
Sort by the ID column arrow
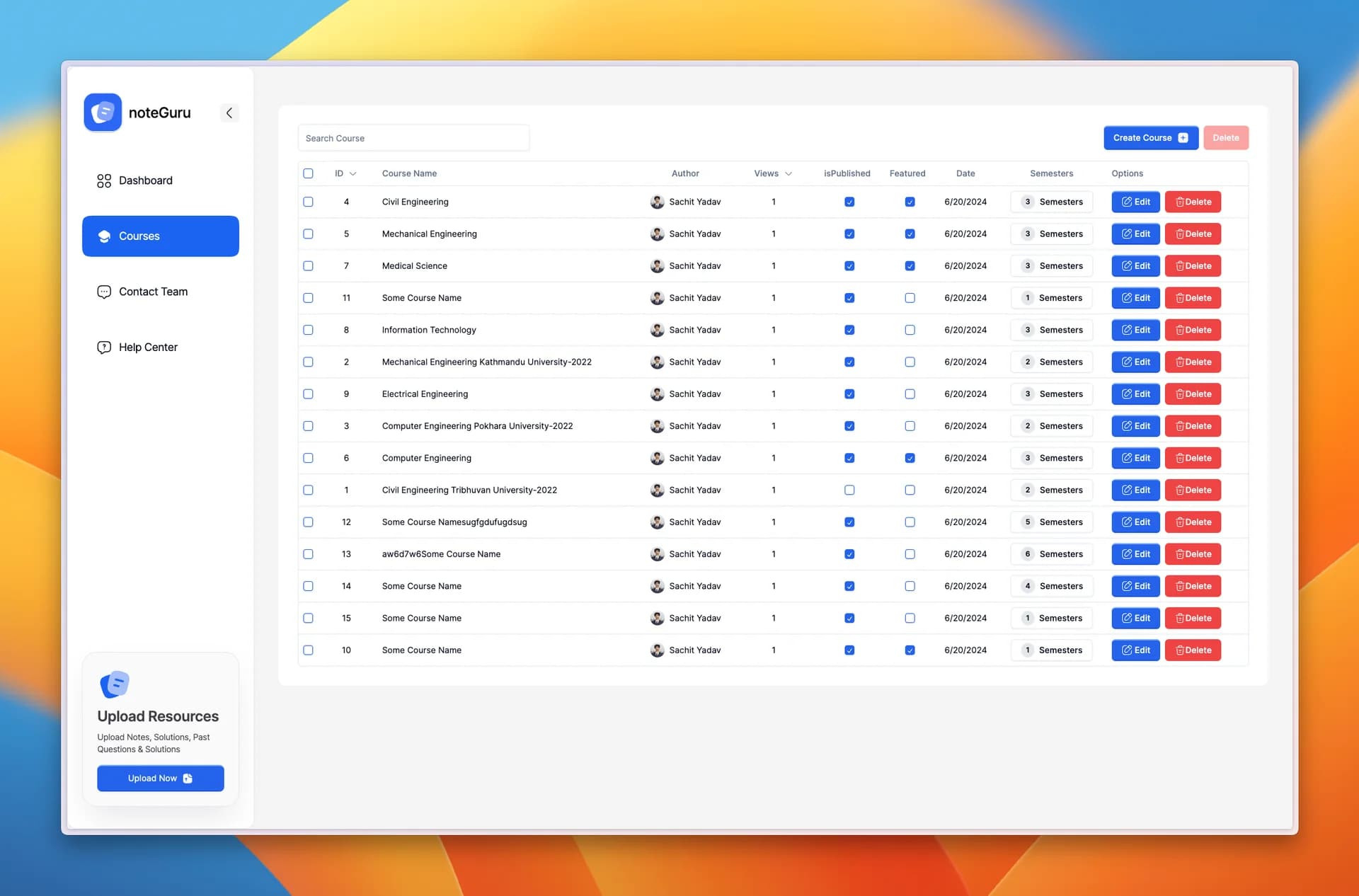tap(352, 173)
